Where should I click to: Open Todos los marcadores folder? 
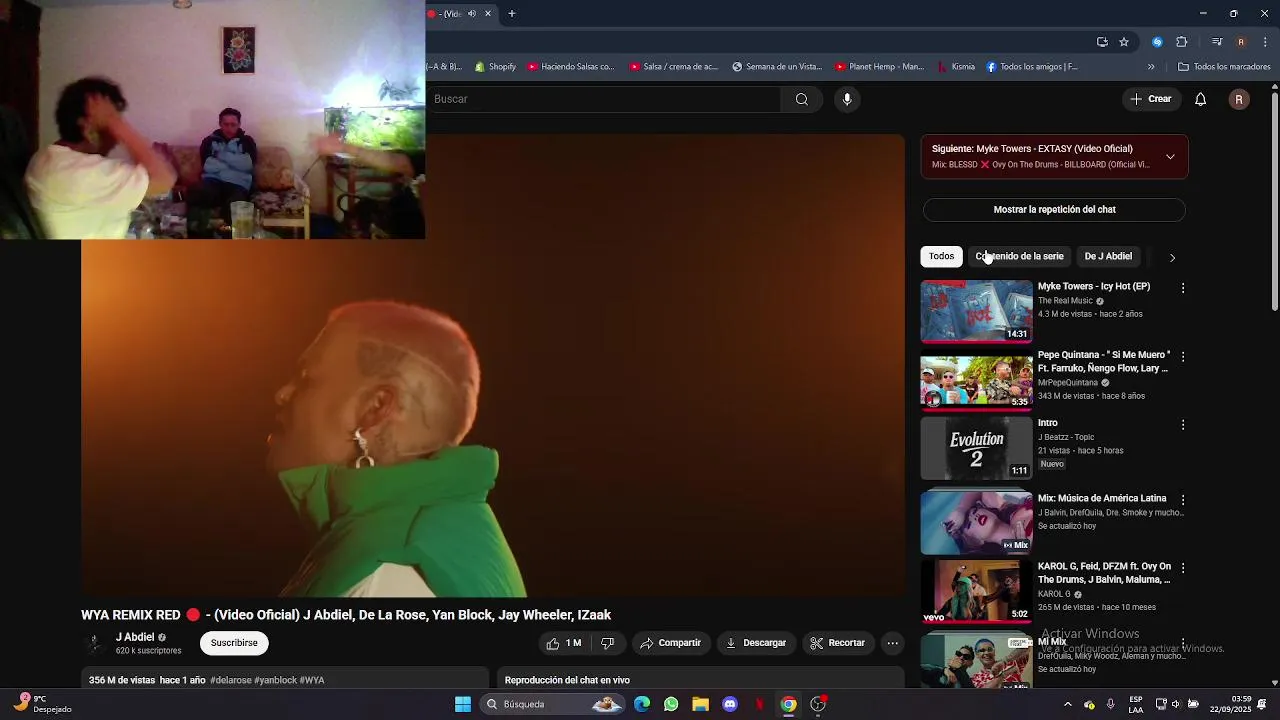pyautogui.click(x=1224, y=67)
